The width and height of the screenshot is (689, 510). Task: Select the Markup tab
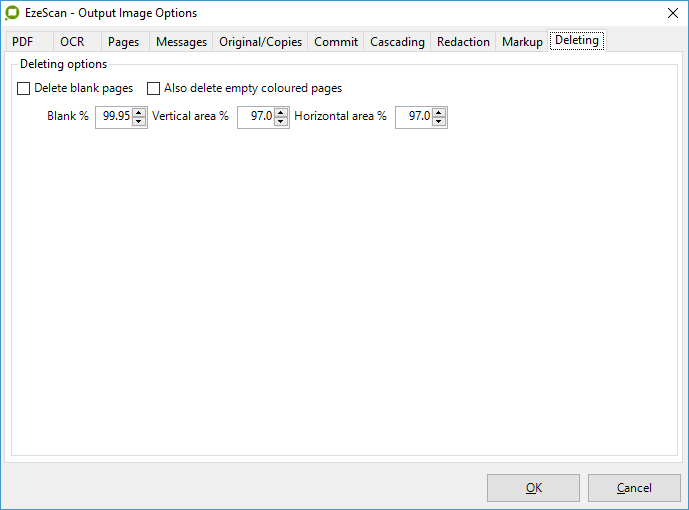pos(522,42)
